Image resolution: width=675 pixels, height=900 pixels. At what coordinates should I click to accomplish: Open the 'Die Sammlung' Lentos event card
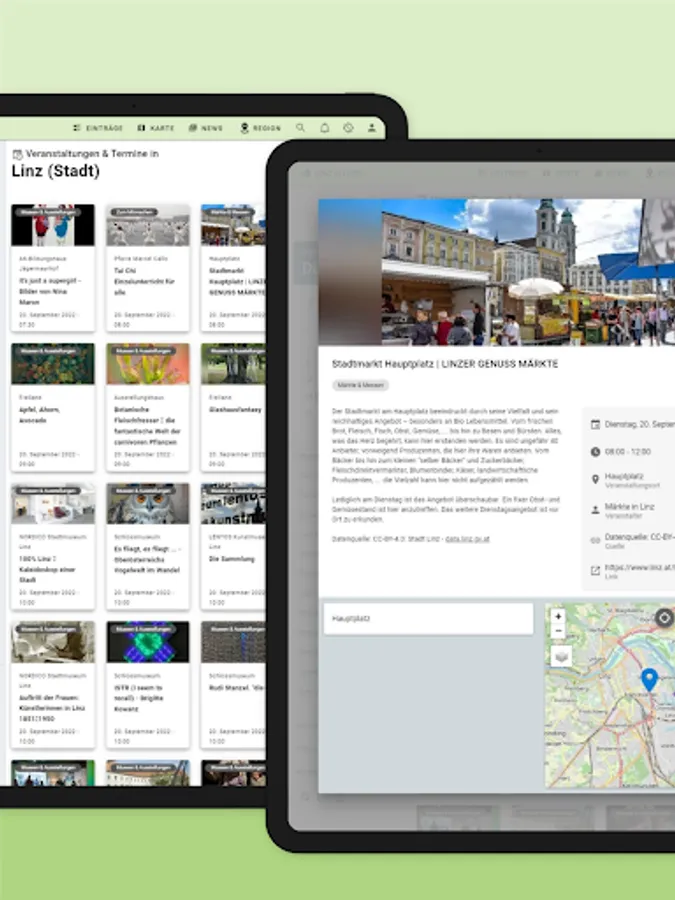click(x=233, y=546)
